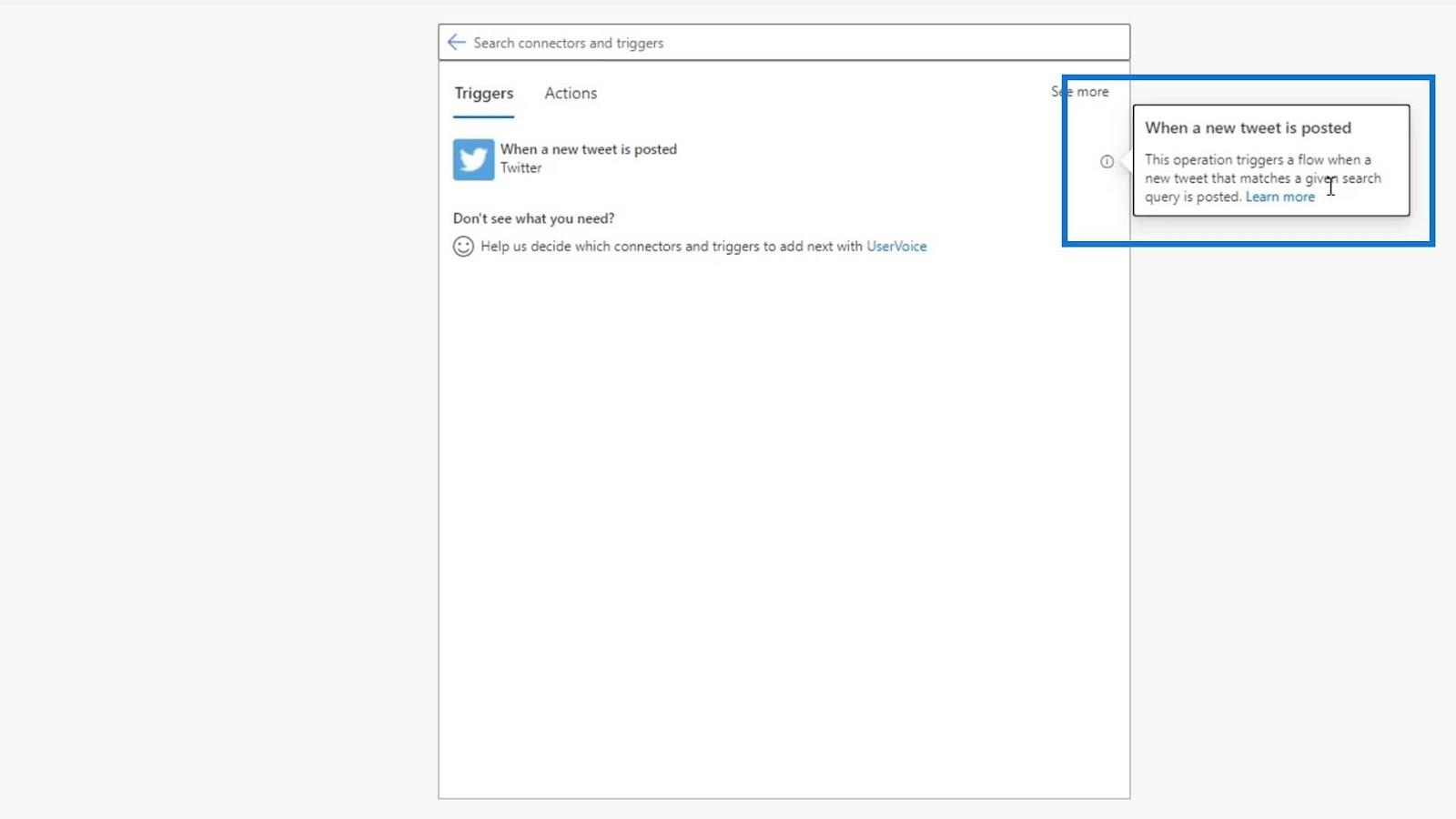Viewport: 1456px width, 819px height.
Task: Click the Help us decide which connectors text
Action: click(672, 247)
